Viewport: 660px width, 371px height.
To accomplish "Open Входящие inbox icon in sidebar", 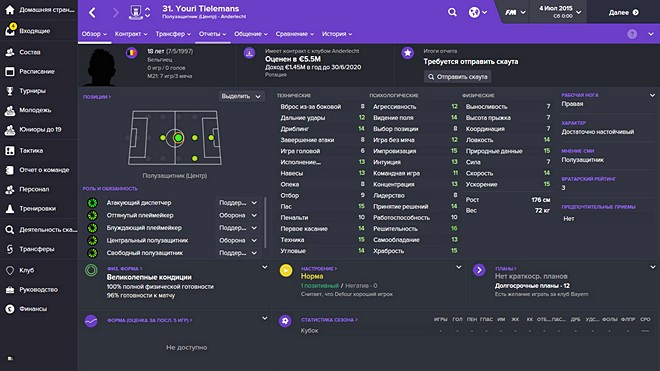I will point(10,30).
